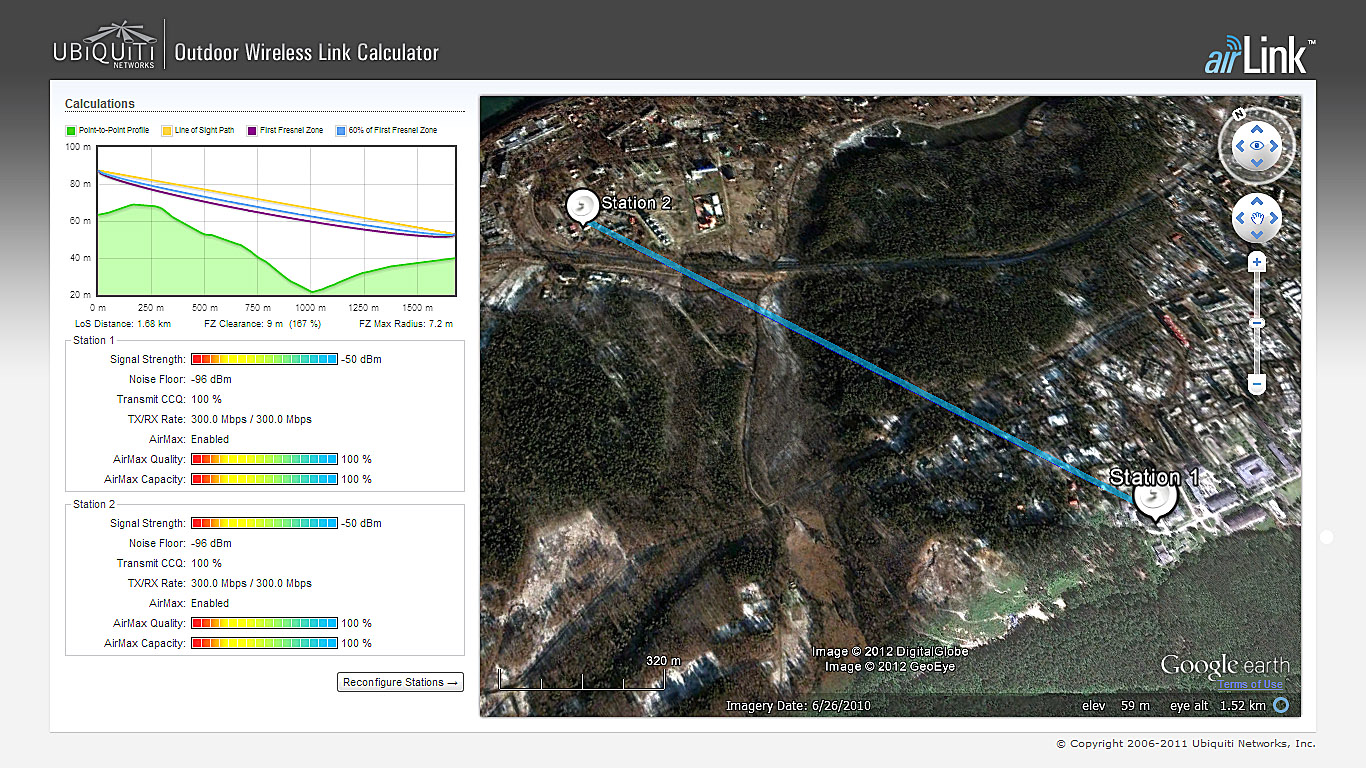
Task: Click Station 1 TX/RX Rate 300.0 Mbps value
Action: pos(251,419)
